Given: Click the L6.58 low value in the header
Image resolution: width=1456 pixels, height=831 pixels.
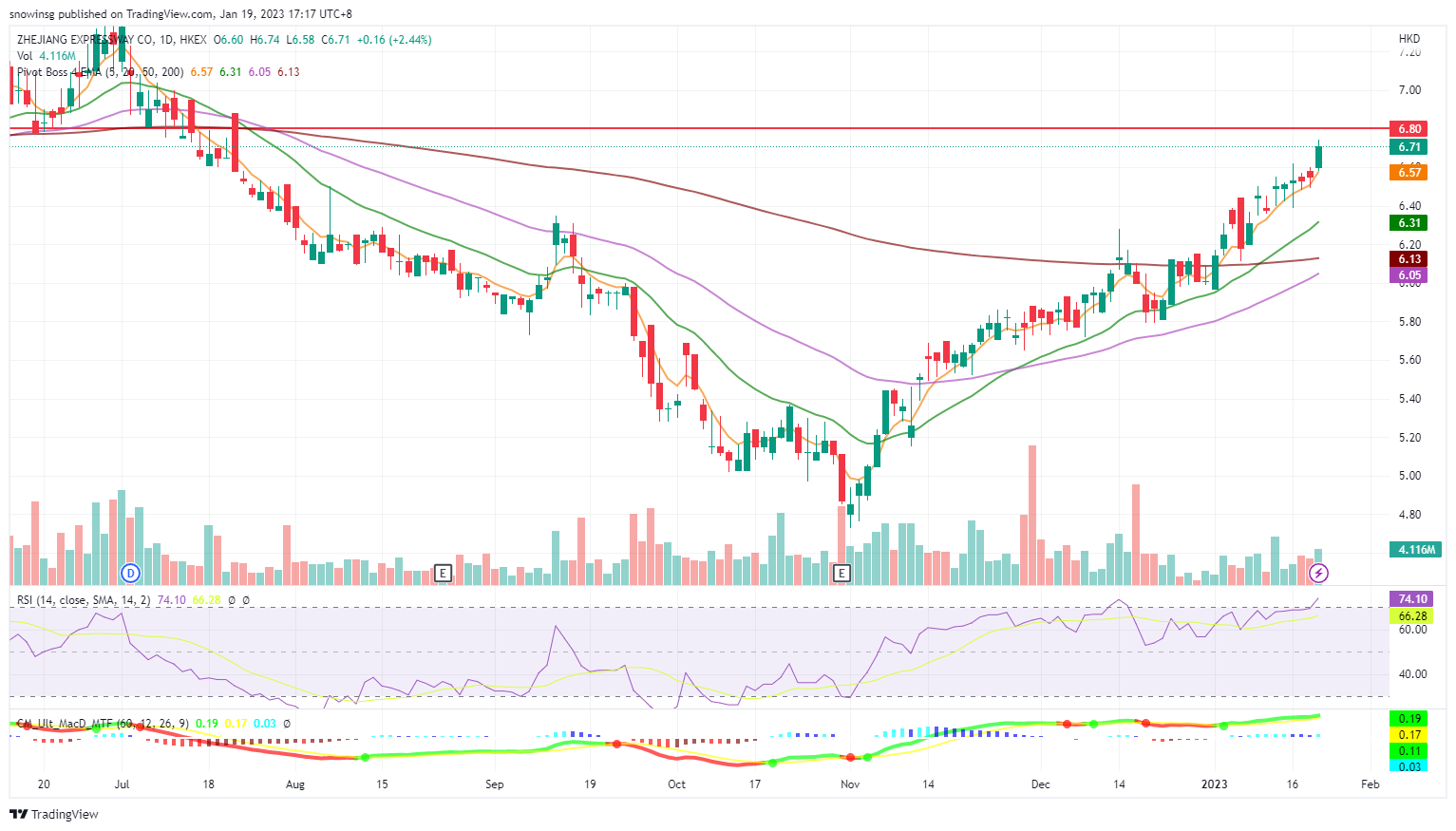Looking at the screenshot, I should [x=301, y=40].
